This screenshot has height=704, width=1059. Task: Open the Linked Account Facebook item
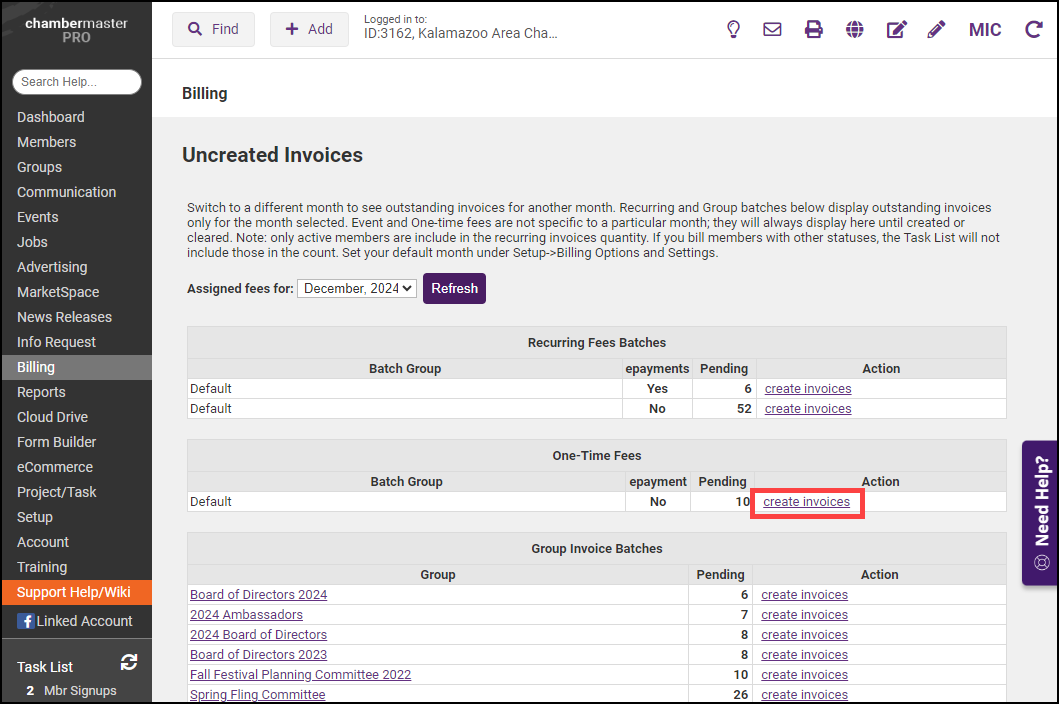pos(75,621)
